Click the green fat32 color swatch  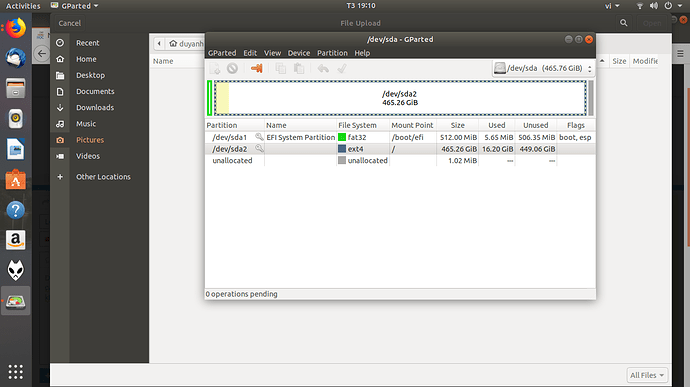[342, 137]
